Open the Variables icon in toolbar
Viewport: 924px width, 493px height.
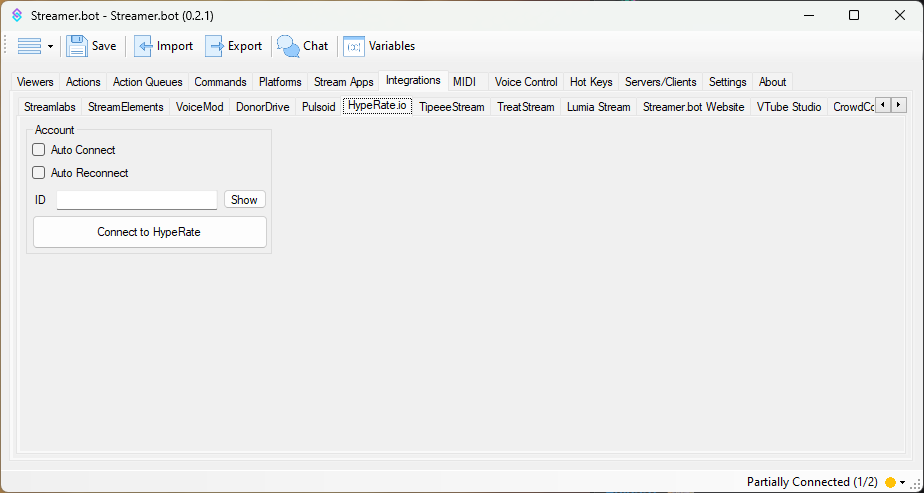(354, 46)
